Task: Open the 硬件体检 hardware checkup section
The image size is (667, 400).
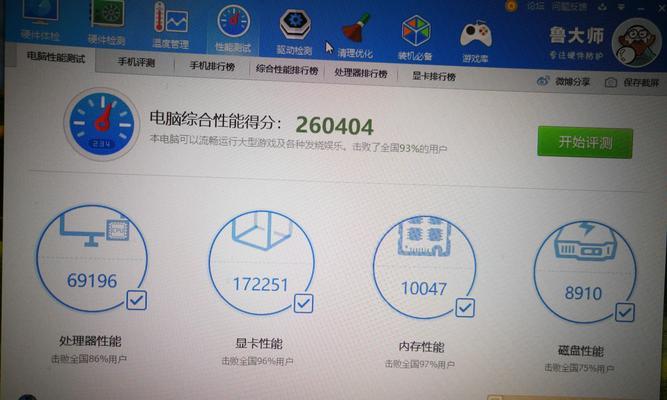Action: 39,19
